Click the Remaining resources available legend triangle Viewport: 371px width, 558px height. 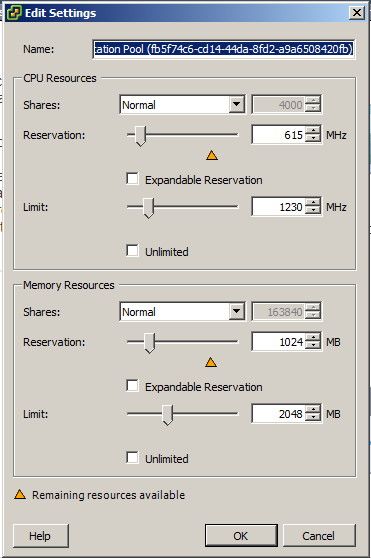(x=20, y=494)
